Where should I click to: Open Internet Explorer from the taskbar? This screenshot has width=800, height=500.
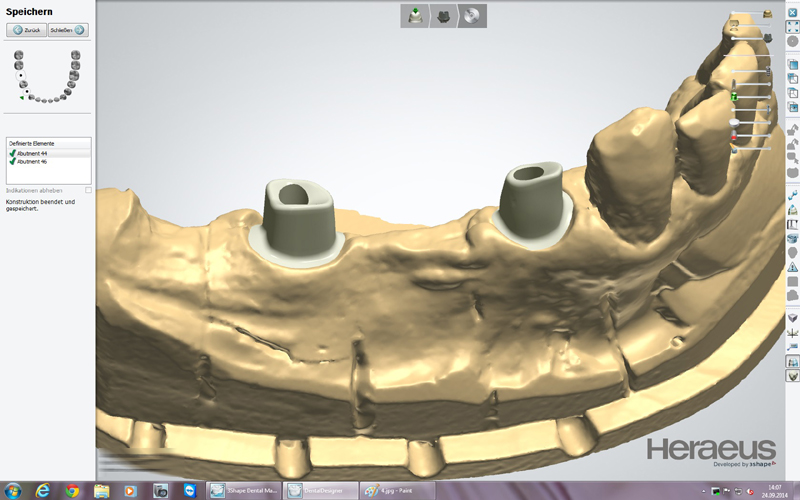coord(42,491)
